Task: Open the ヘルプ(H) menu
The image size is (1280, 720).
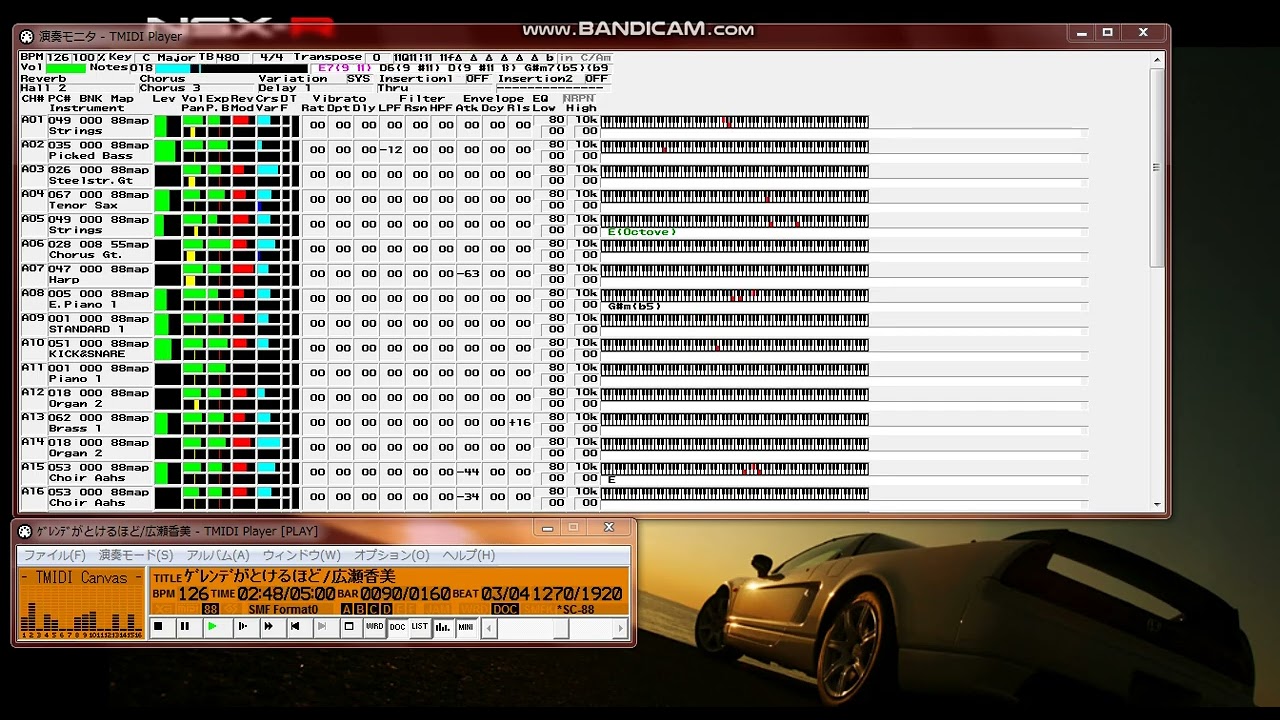Action: click(469, 555)
